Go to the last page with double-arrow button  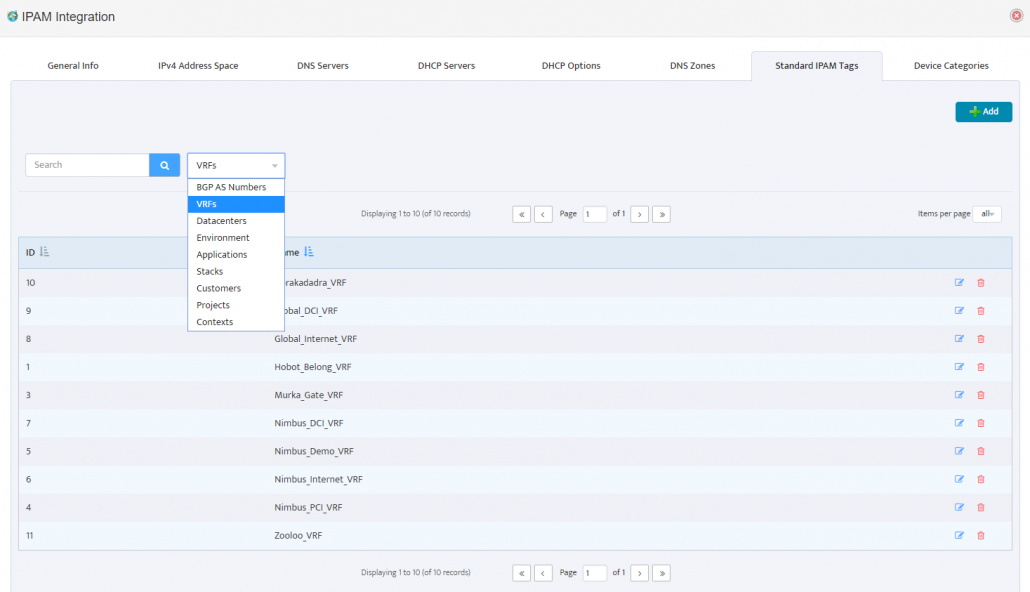(x=661, y=572)
